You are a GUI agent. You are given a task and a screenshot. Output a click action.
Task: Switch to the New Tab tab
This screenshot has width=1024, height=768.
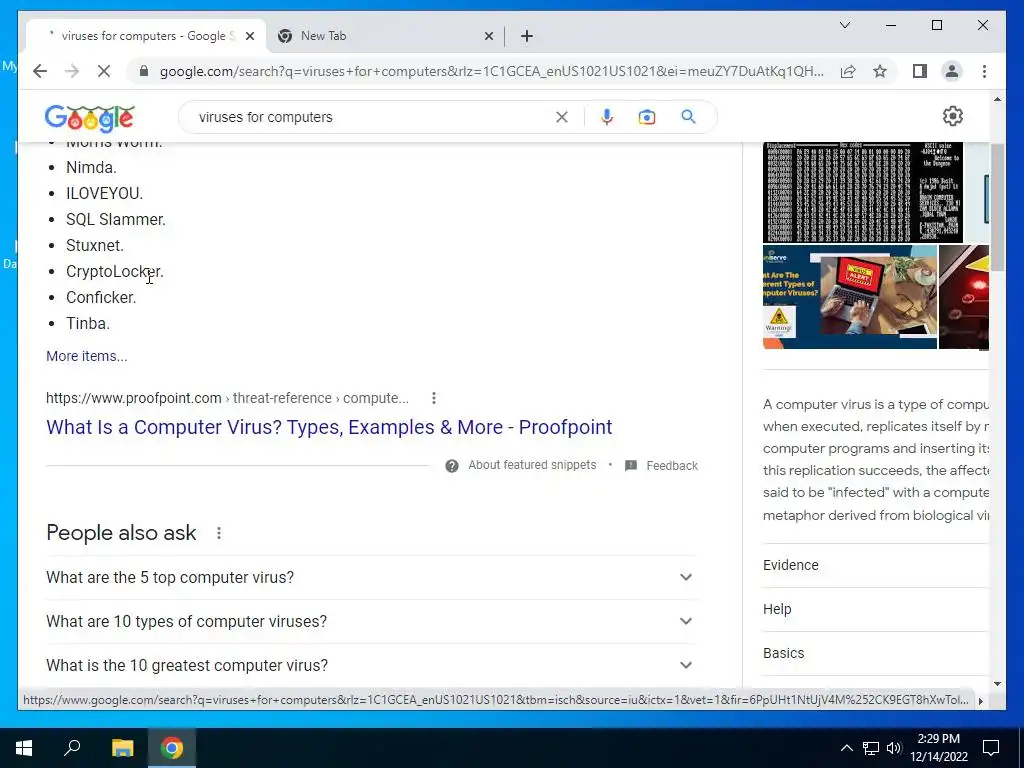(x=385, y=36)
